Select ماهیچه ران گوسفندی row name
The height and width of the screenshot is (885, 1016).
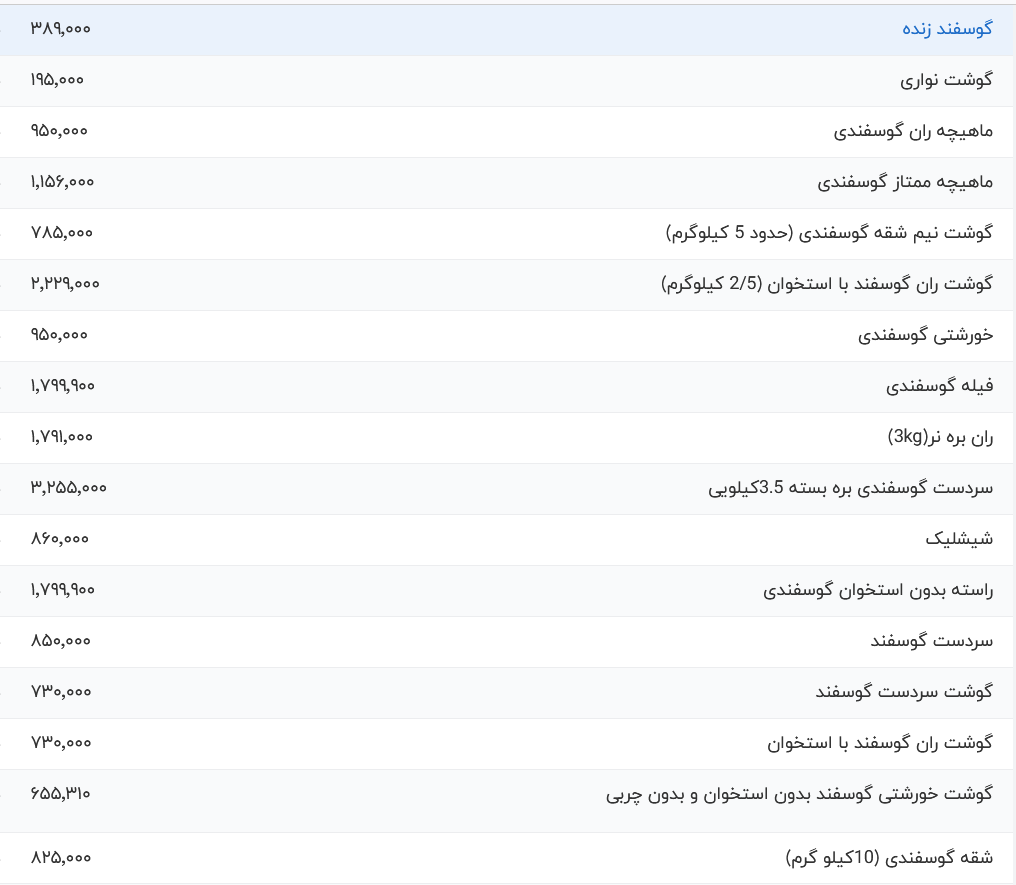click(x=913, y=131)
